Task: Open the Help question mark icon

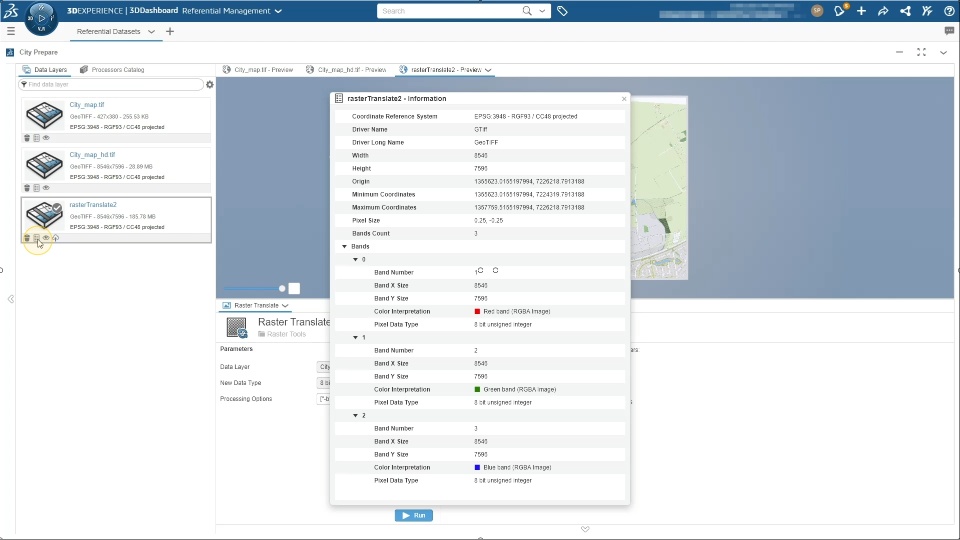Action: 949,10
